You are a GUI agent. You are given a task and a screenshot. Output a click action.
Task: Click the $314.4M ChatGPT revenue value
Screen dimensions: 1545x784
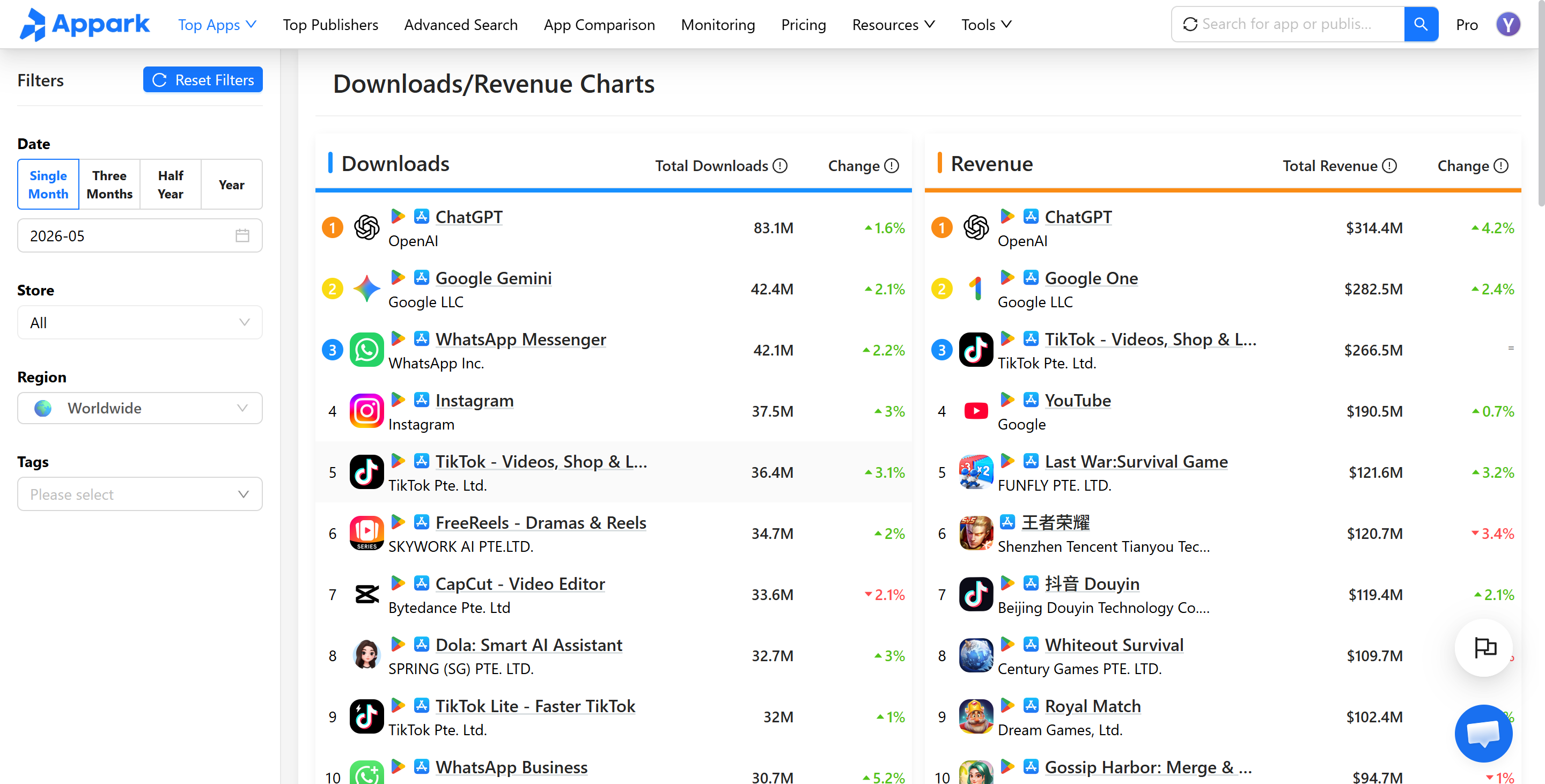coord(1373,228)
